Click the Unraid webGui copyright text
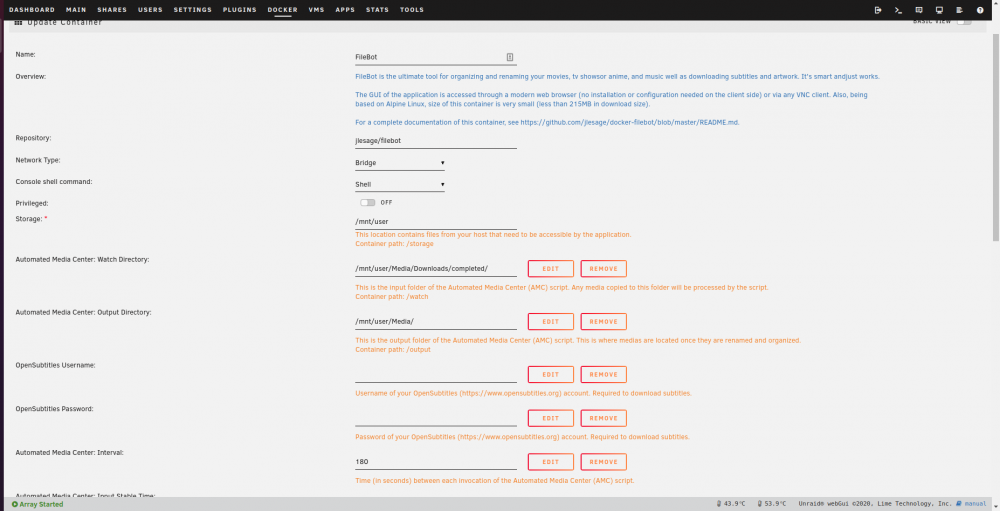1000x511 pixels. click(x=875, y=504)
